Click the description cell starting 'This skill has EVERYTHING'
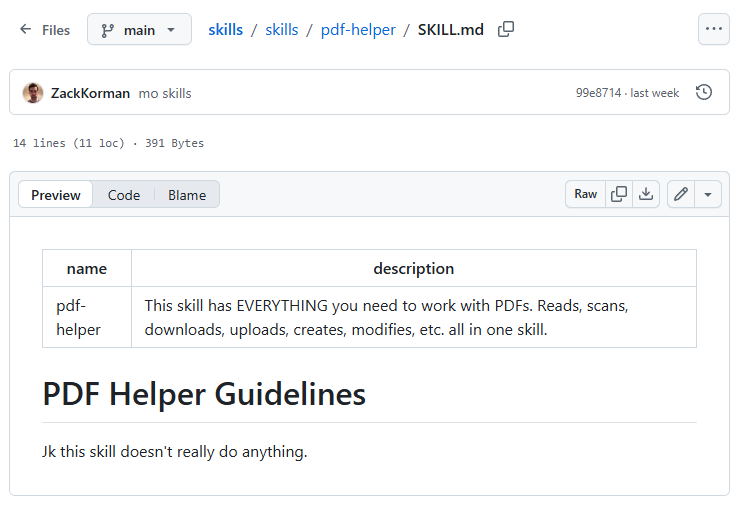 point(414,317)
